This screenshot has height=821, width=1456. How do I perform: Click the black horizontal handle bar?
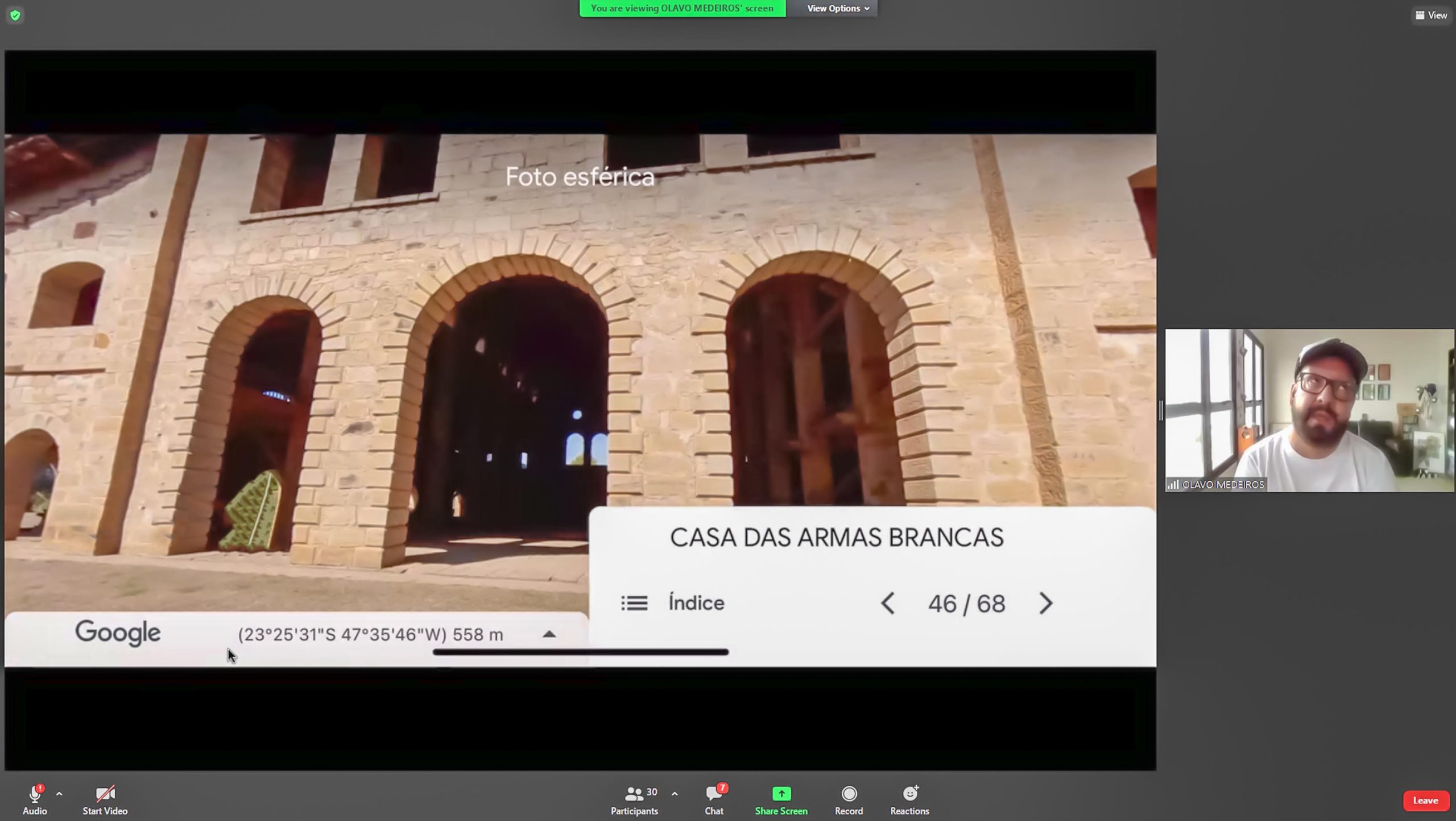point(580,652)
